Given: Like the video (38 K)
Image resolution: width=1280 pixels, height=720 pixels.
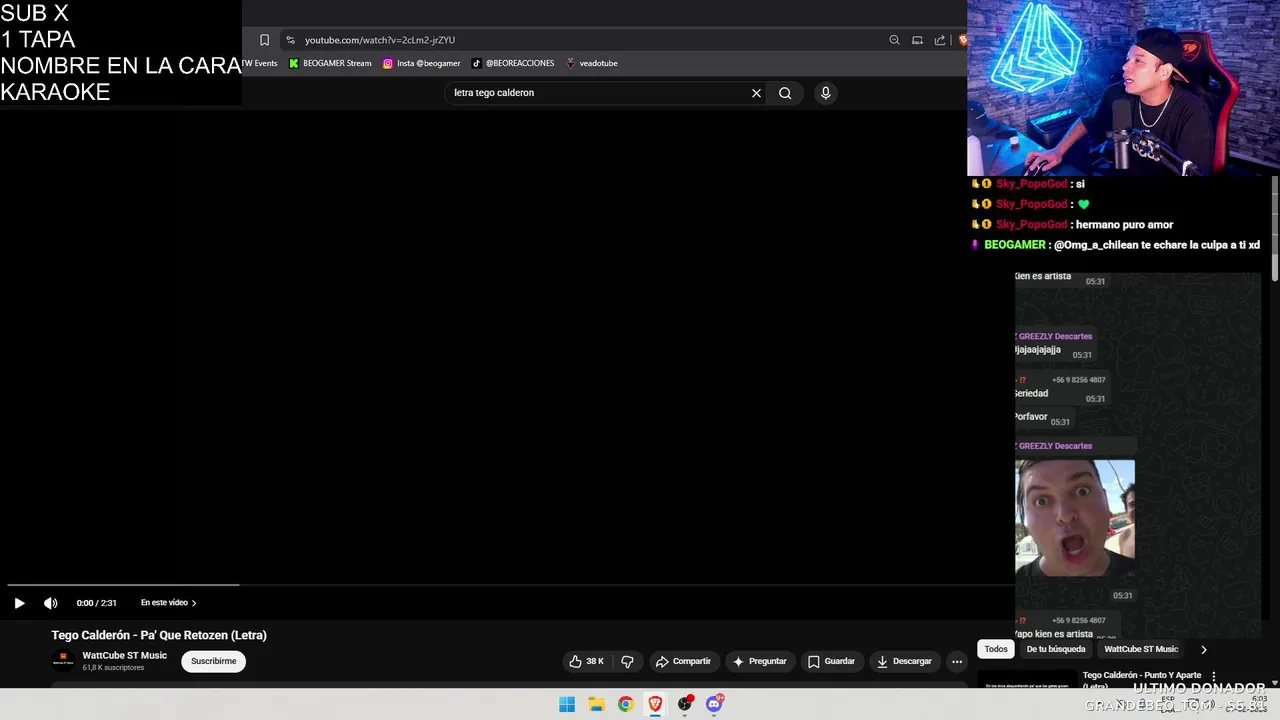Looking at the screenshot, I should pos(586,661).
